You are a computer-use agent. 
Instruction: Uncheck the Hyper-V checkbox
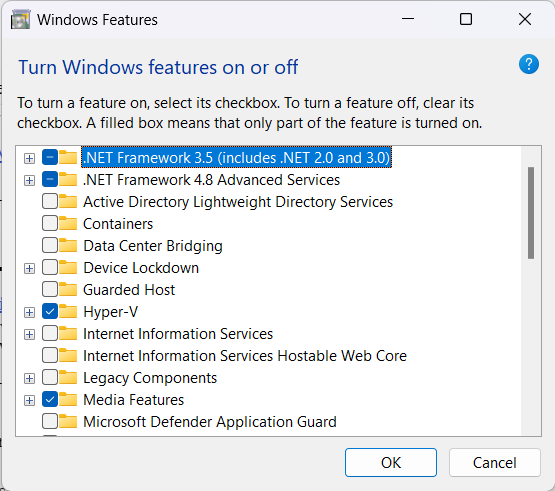(50, 312)
